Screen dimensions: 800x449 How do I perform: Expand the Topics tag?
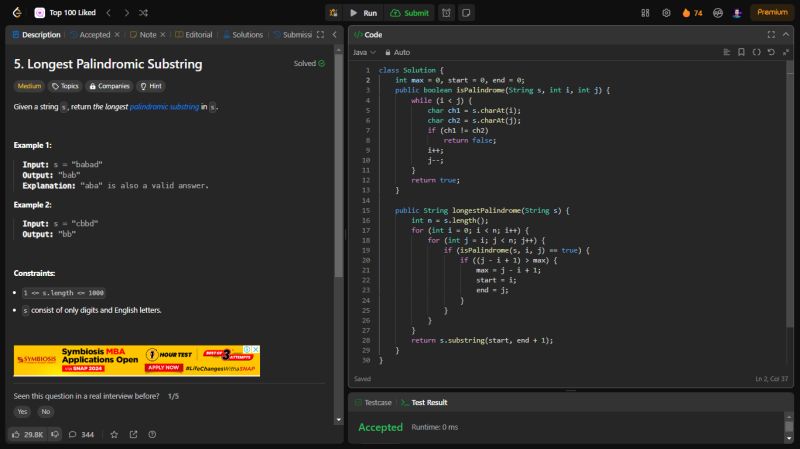tap(65, 86)
